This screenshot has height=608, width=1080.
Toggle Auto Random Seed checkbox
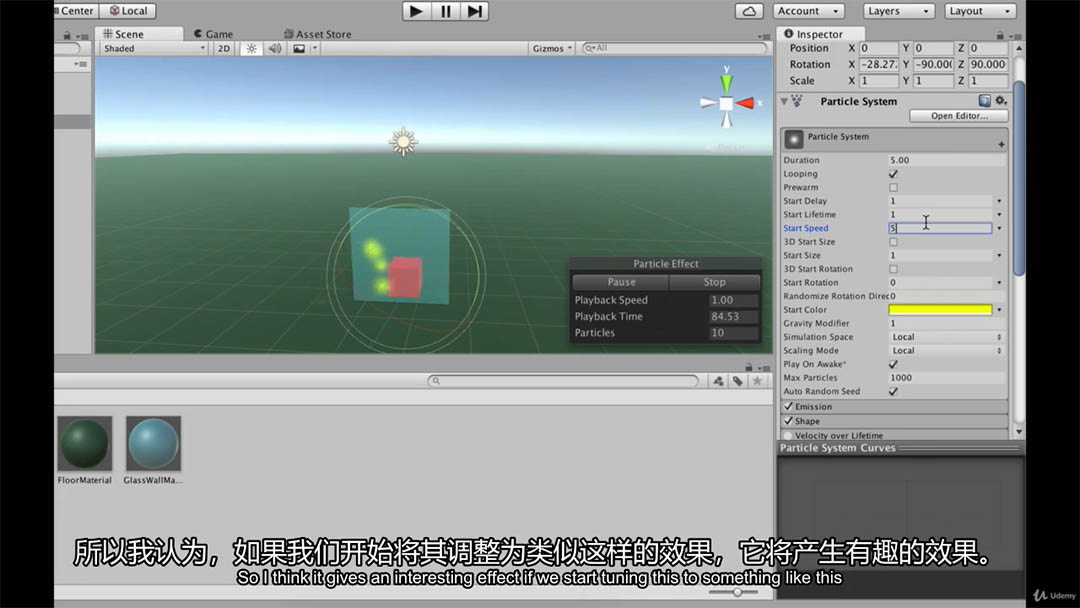(893, 391)
